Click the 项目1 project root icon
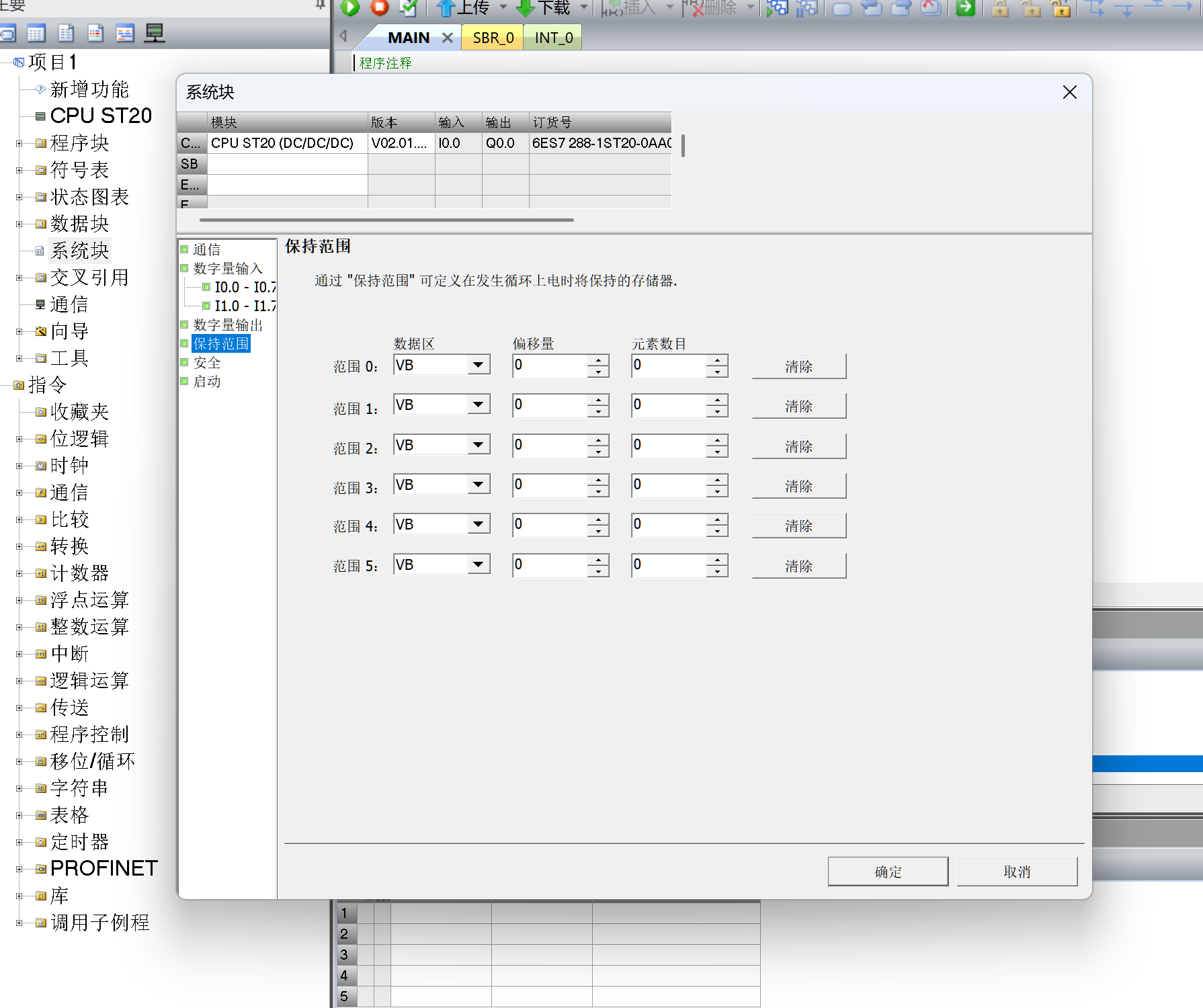The height and width of the screenshot is (1008, 1203). click(x=19, y=62)
